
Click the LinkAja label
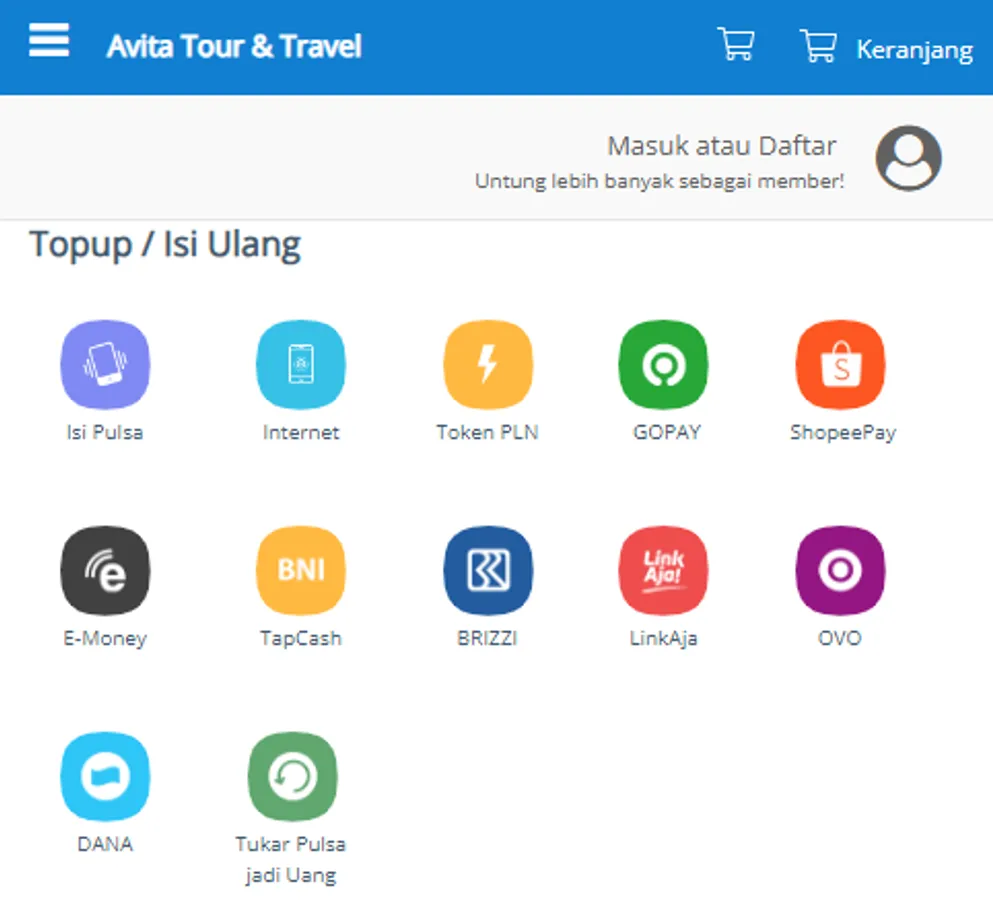coord(663,638)
